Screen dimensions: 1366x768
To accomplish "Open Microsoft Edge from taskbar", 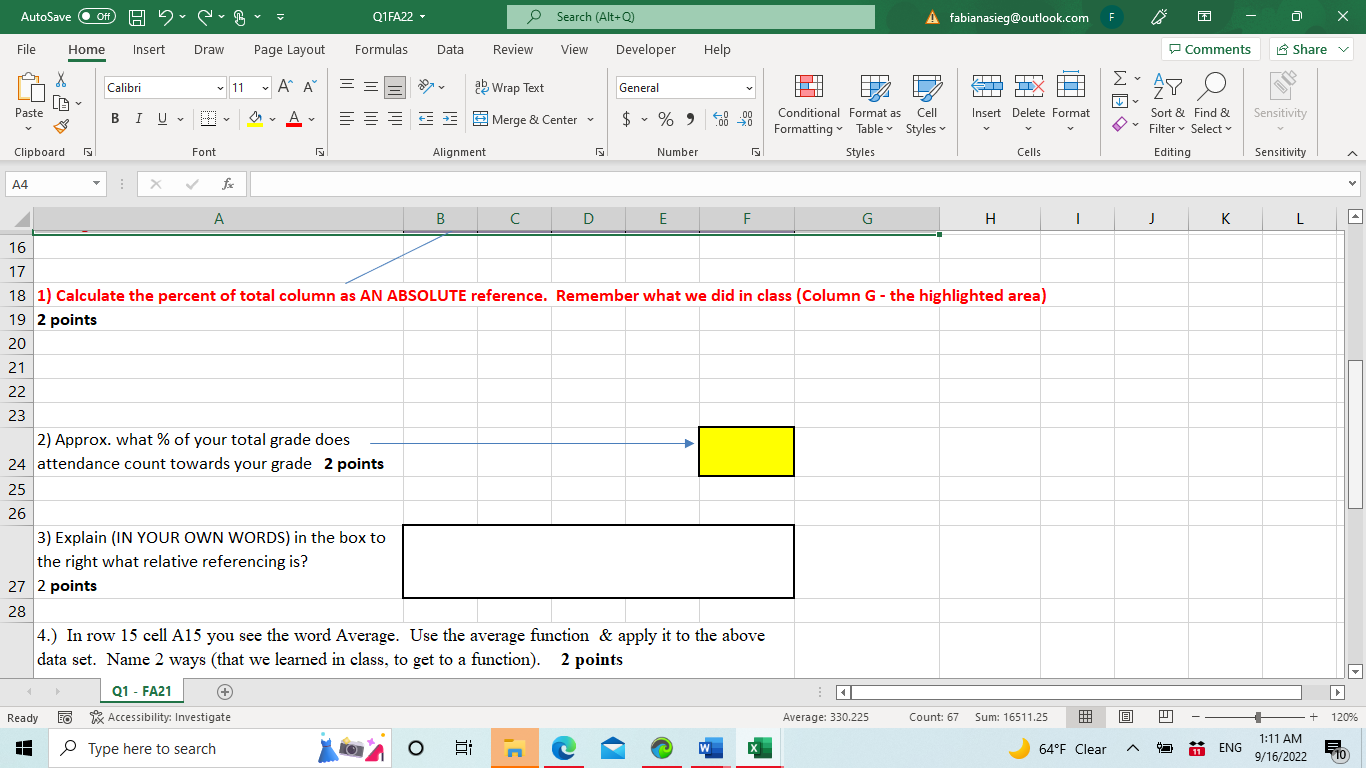I will tap(564, 748).
